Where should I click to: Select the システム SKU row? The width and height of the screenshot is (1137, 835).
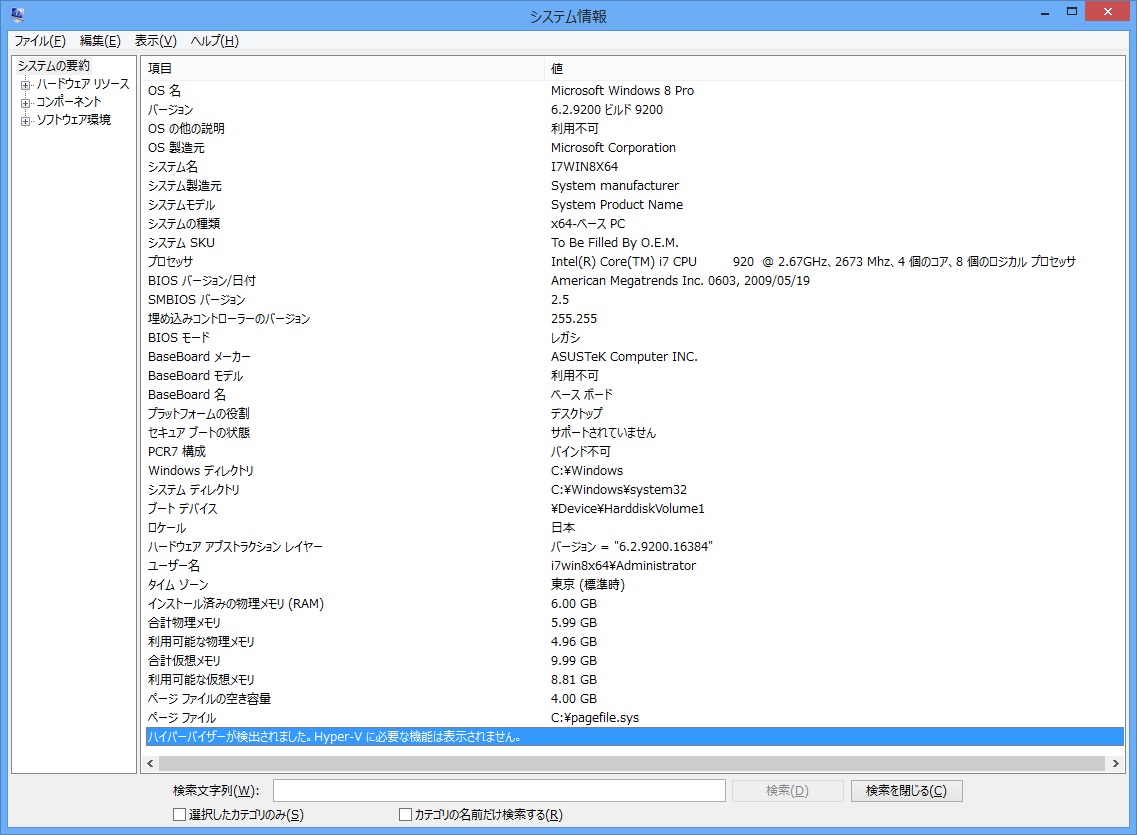(x=634, y=243)
